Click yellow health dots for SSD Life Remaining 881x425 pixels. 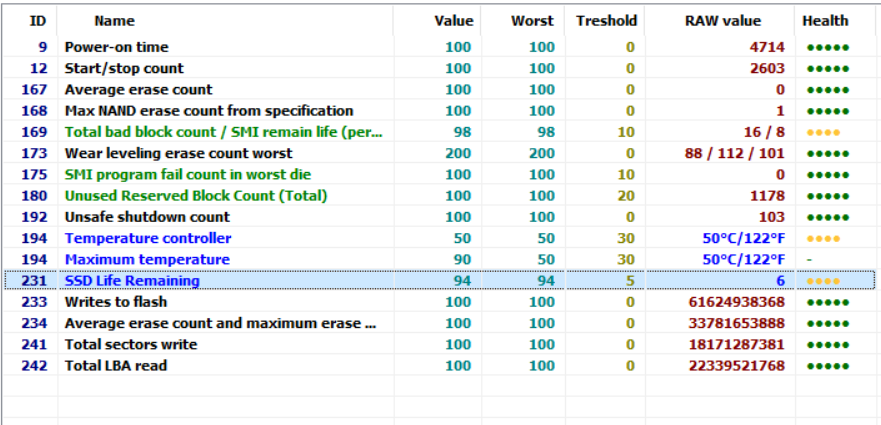click(x=822, y=281)
